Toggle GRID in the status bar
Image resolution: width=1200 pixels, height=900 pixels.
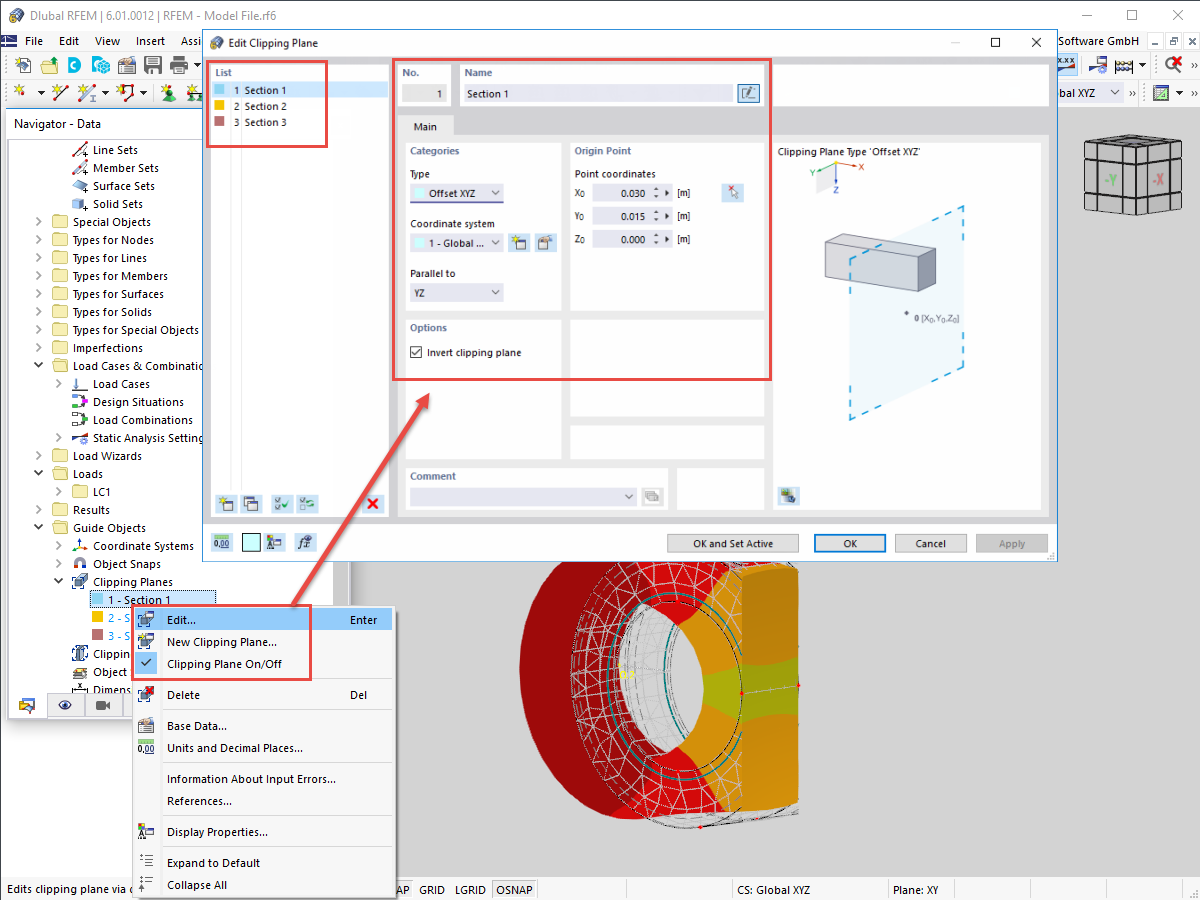[x=432, y=889]
